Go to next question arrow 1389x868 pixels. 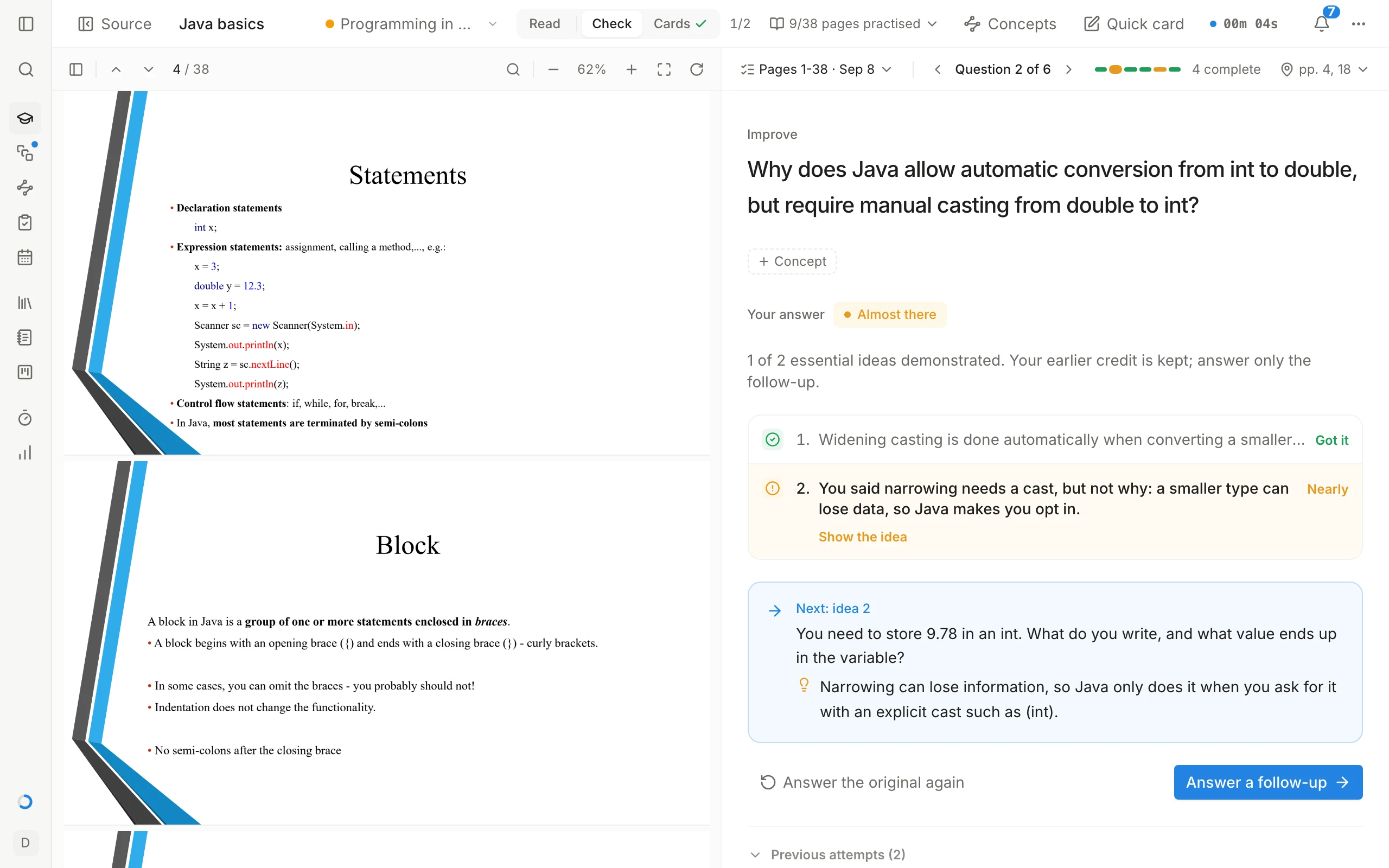coord(1068,69)
